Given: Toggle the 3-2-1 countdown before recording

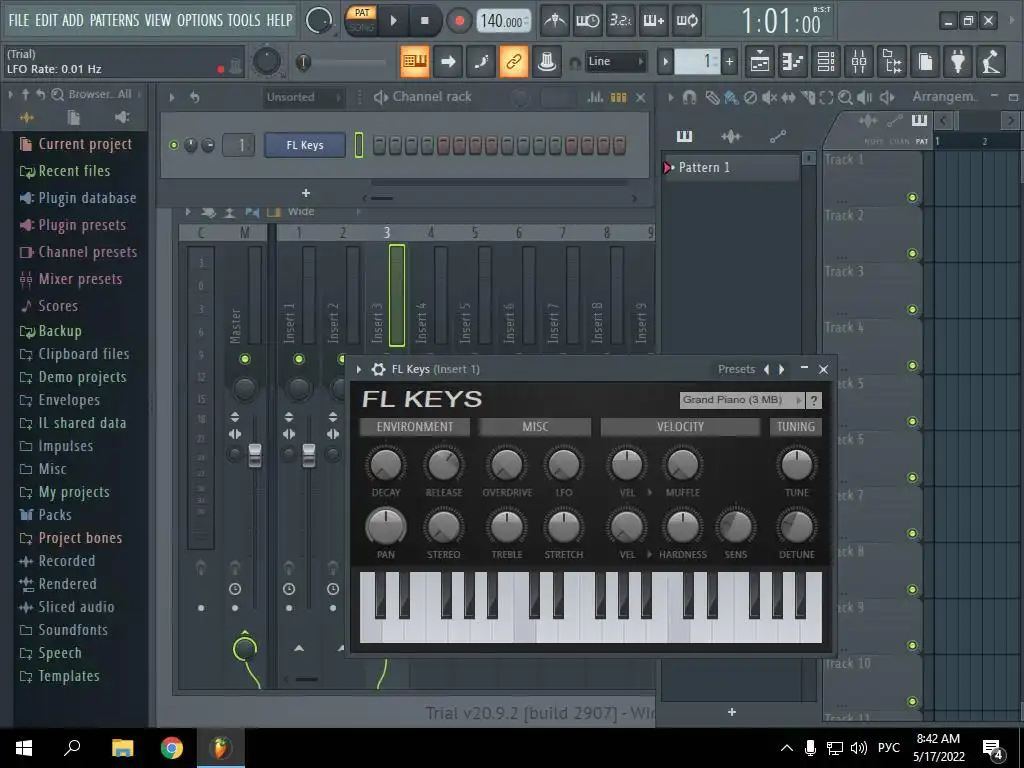Looking at the screenshot, I should [620, 21].
